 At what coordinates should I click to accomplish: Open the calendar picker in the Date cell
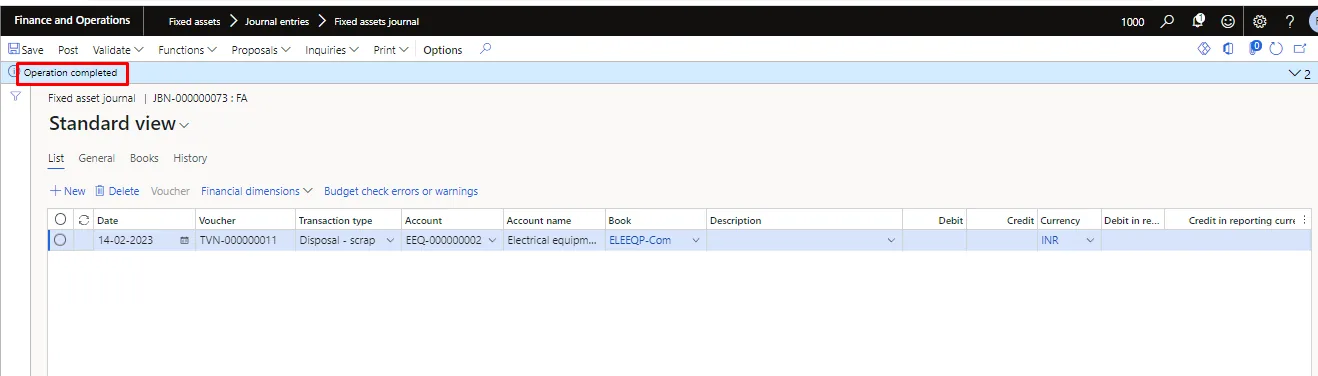pos(184,240)
